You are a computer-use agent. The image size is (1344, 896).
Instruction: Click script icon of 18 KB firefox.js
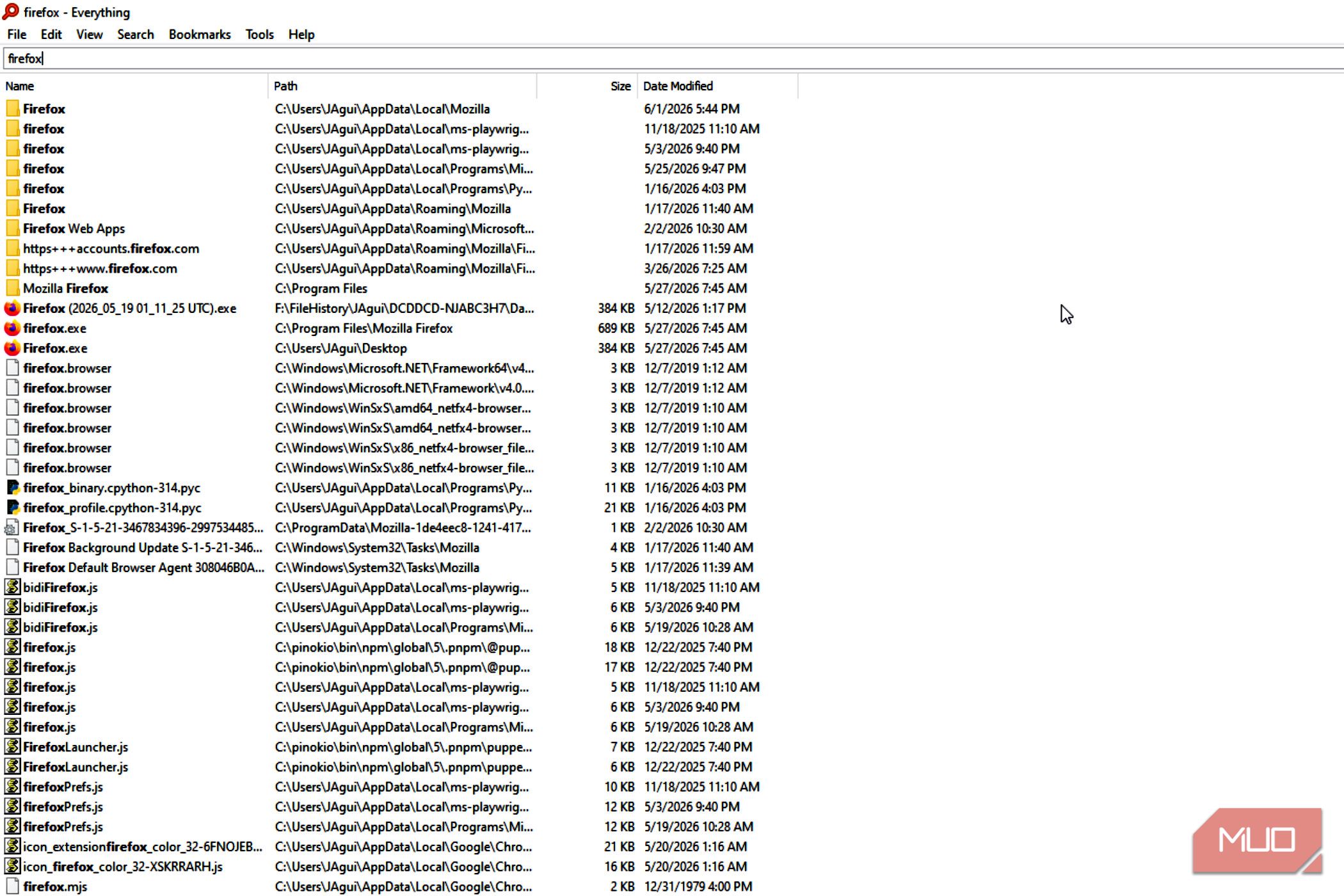(12, 647)
